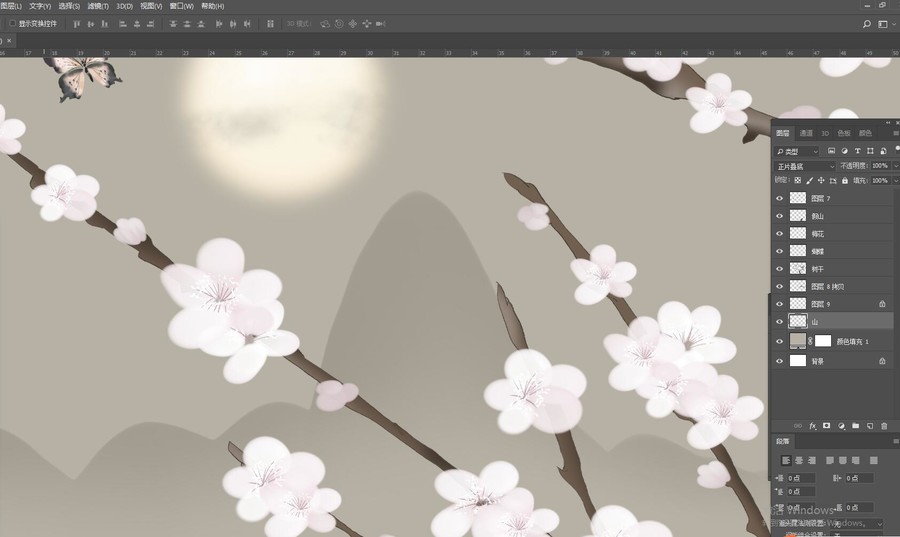Image resolution: width=900 pixels, height=537 pixels.
Task: Toggle lock image pixels brush icon
Action: (x=809, y=180)
